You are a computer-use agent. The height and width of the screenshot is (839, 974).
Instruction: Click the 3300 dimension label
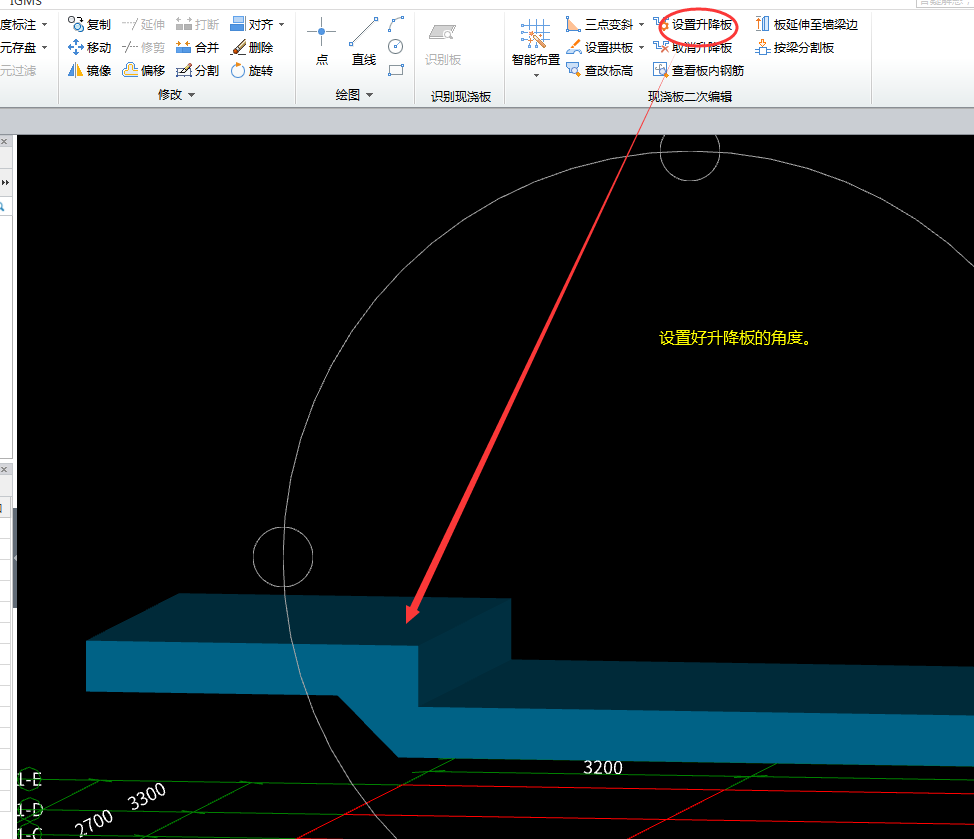[147, 796]
